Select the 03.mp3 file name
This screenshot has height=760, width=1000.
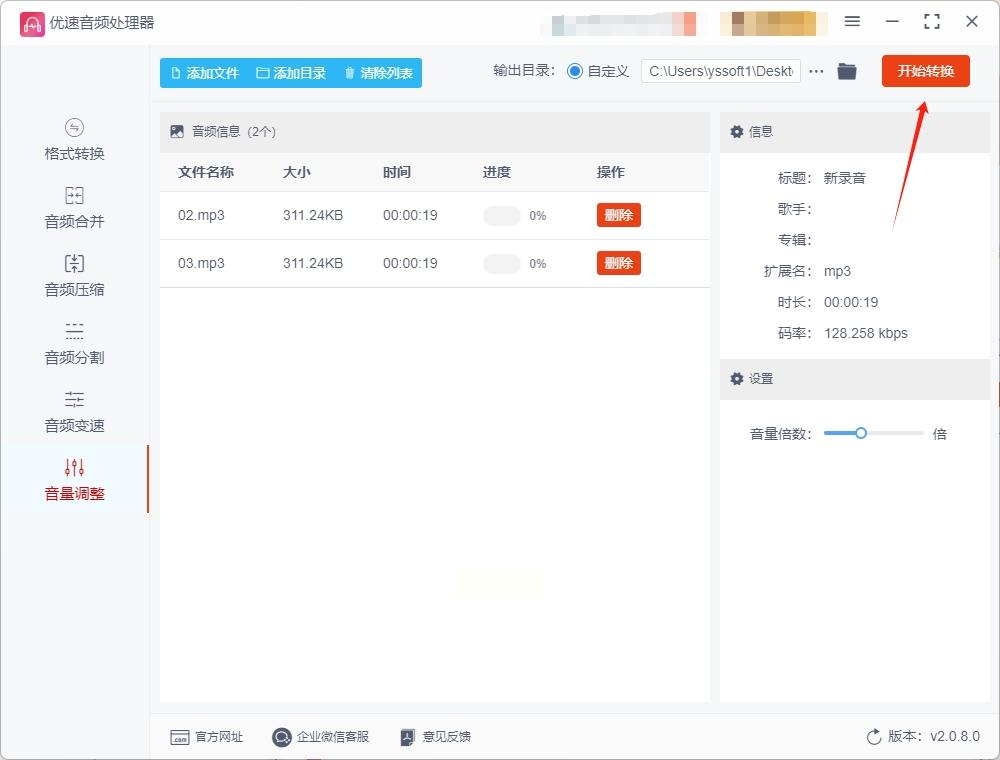point(201,263)
